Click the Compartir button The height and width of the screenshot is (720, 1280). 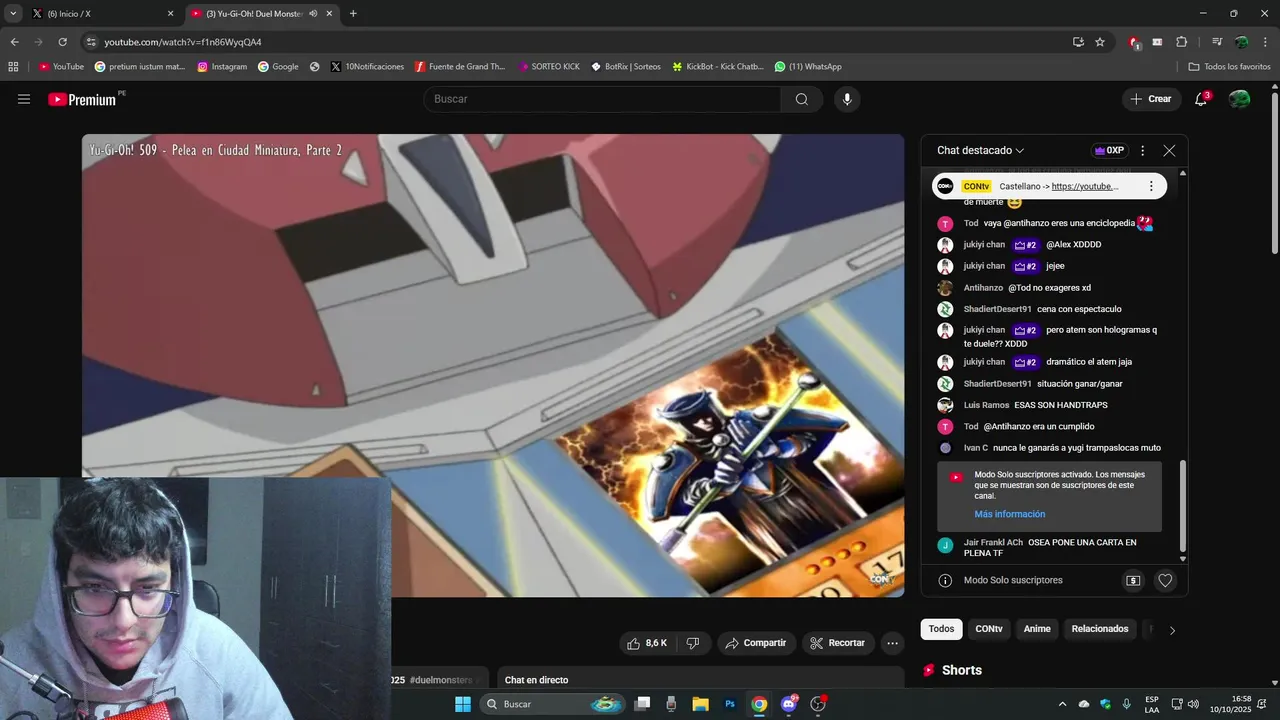756,643
